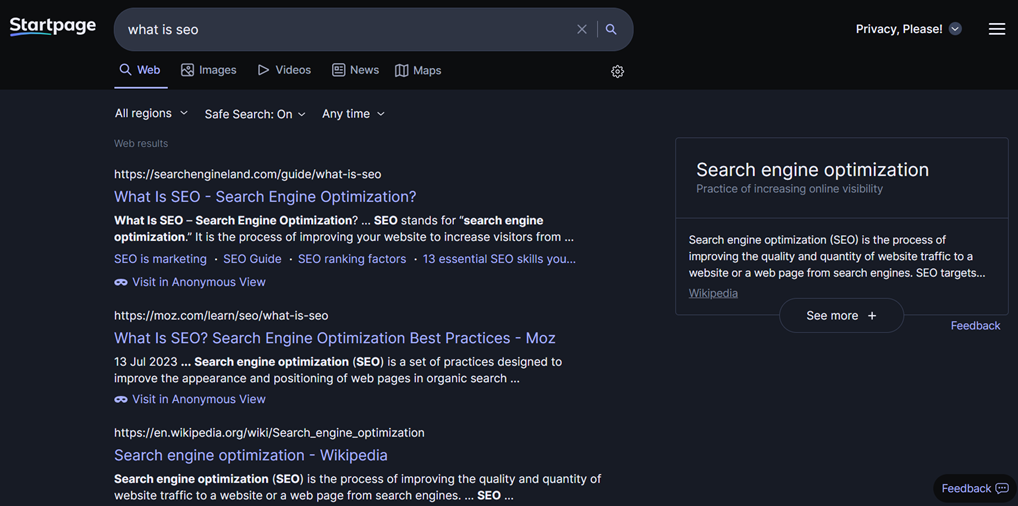Click the en.wikipedia.org URL text
The image size is (1018, 506).
click(x=269, y=433)
